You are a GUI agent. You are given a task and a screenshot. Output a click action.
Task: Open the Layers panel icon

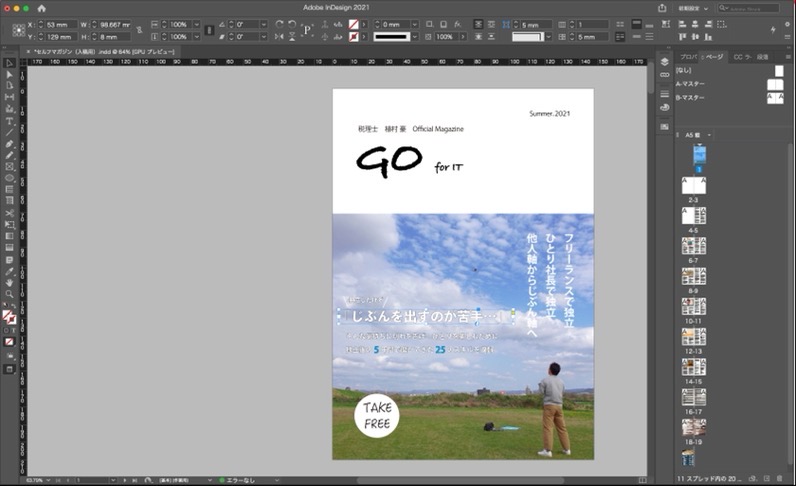pos(665,62)
